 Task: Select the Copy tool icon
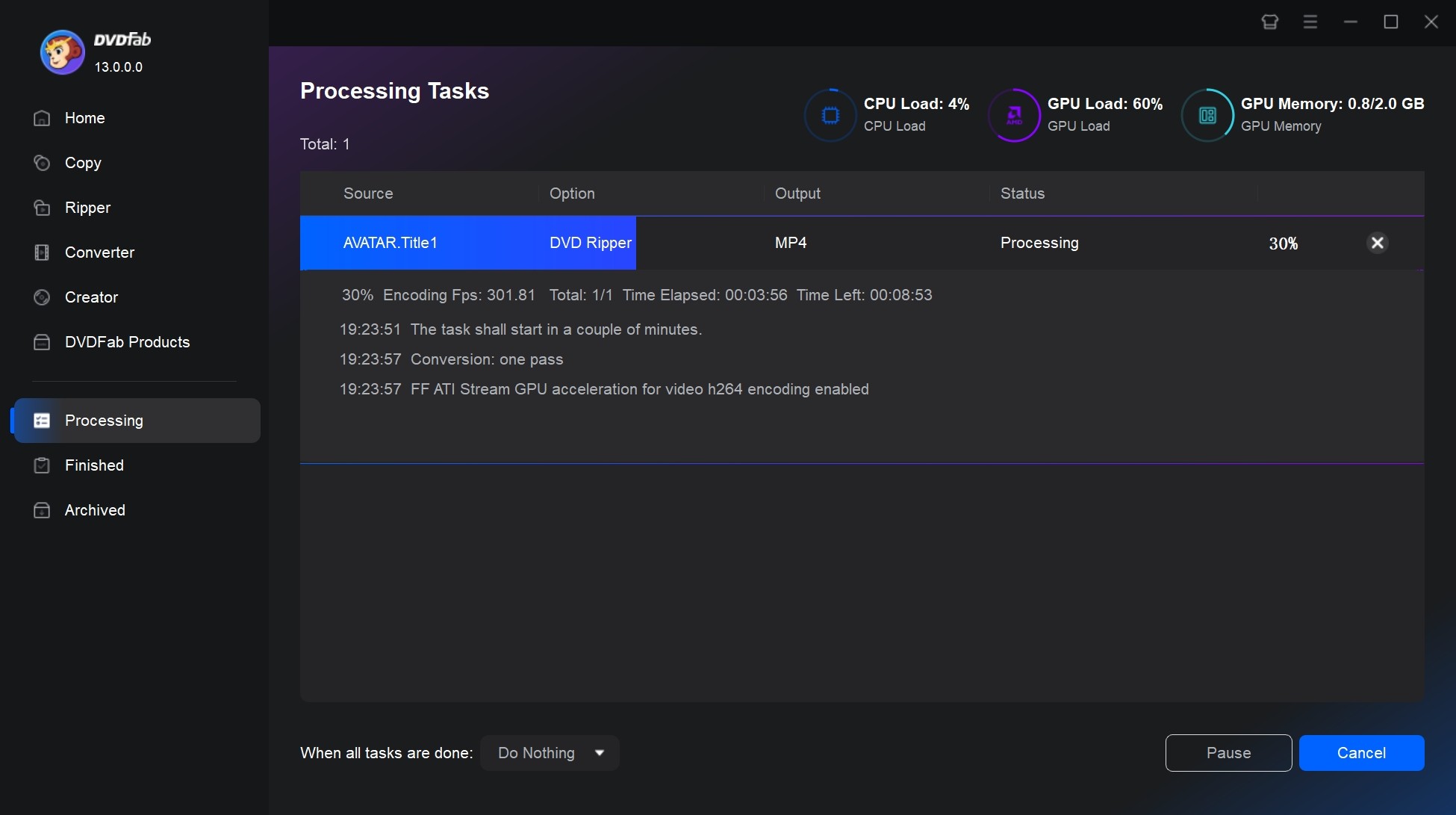(40, 162)
